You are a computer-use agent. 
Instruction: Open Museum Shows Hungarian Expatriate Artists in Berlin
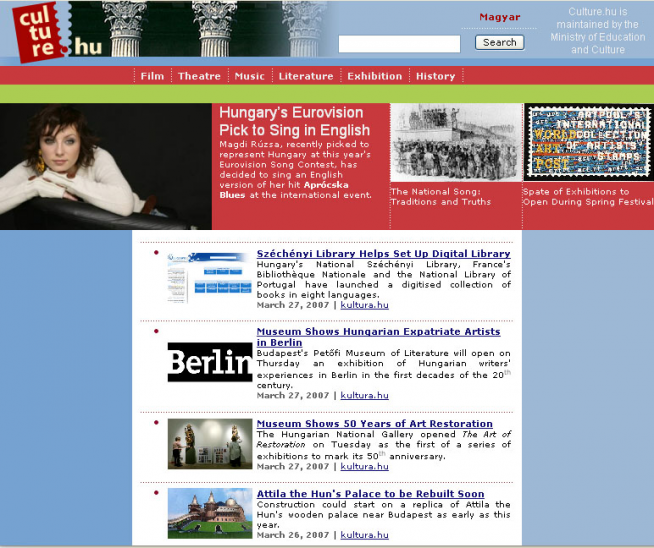tap(378, 337)
